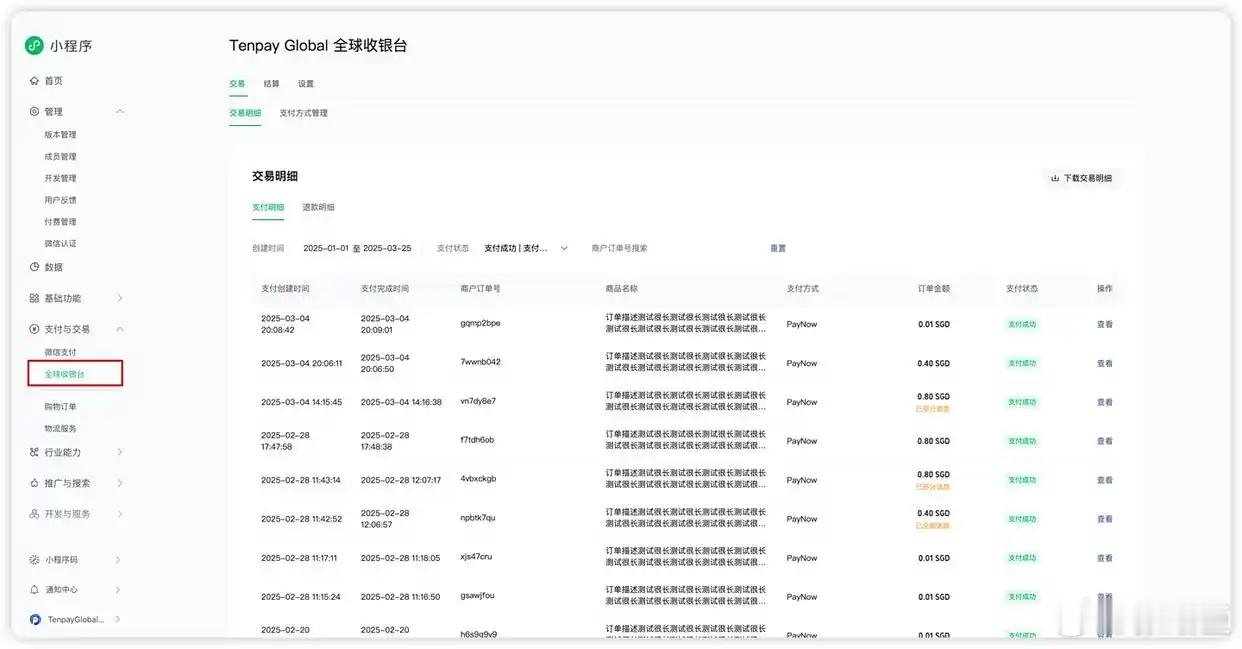Expand 基础功能 with its arrow
Screen dimensions: 1242x649
tap(119, 298)
